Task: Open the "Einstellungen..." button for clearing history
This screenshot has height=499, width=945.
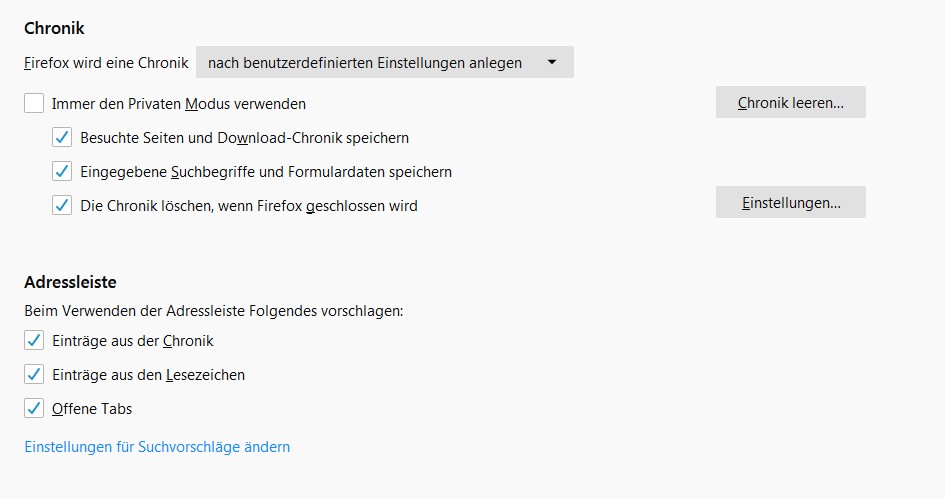Action: click(790, 202)
